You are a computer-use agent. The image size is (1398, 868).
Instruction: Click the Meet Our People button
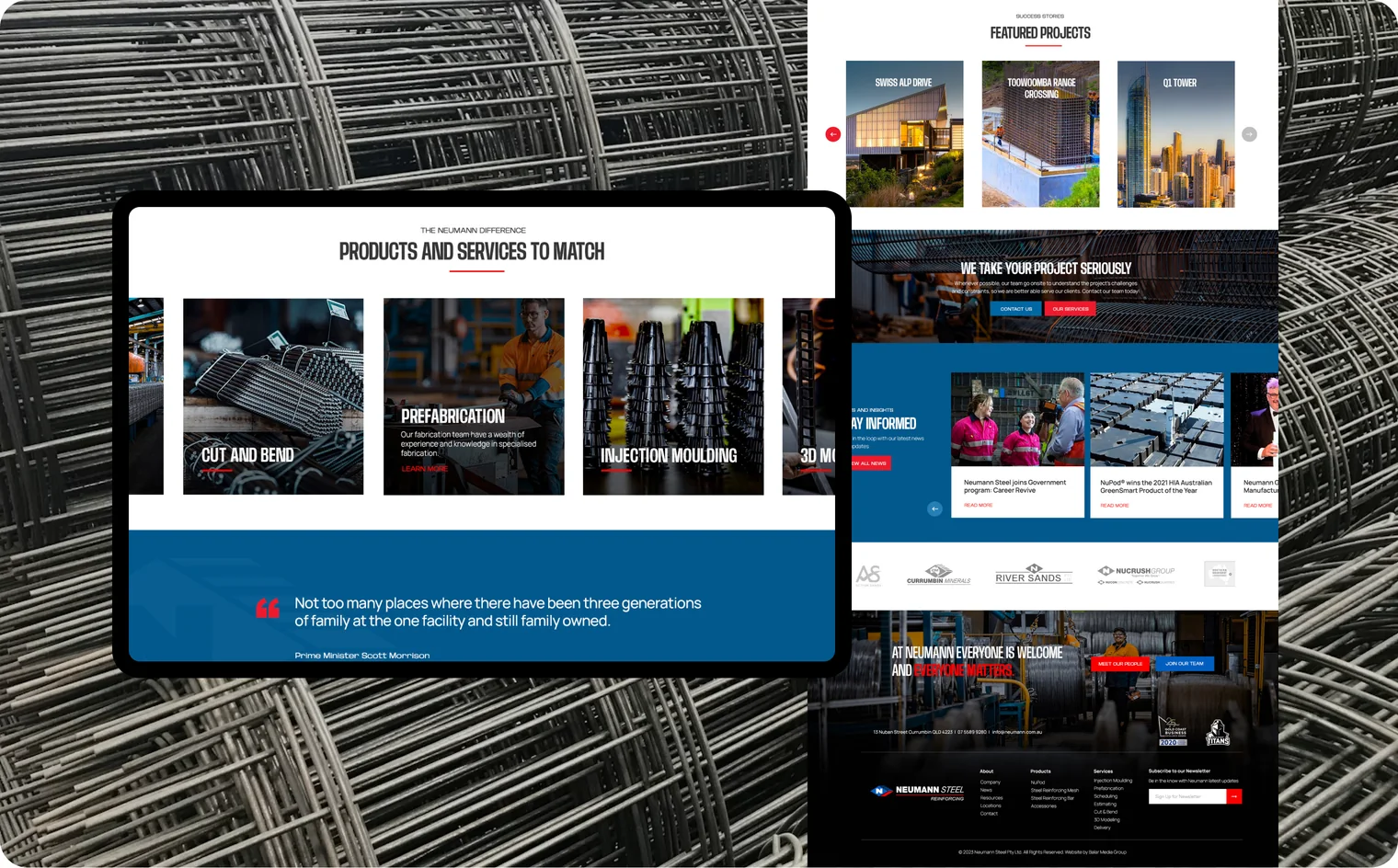tap(1120, 664)
